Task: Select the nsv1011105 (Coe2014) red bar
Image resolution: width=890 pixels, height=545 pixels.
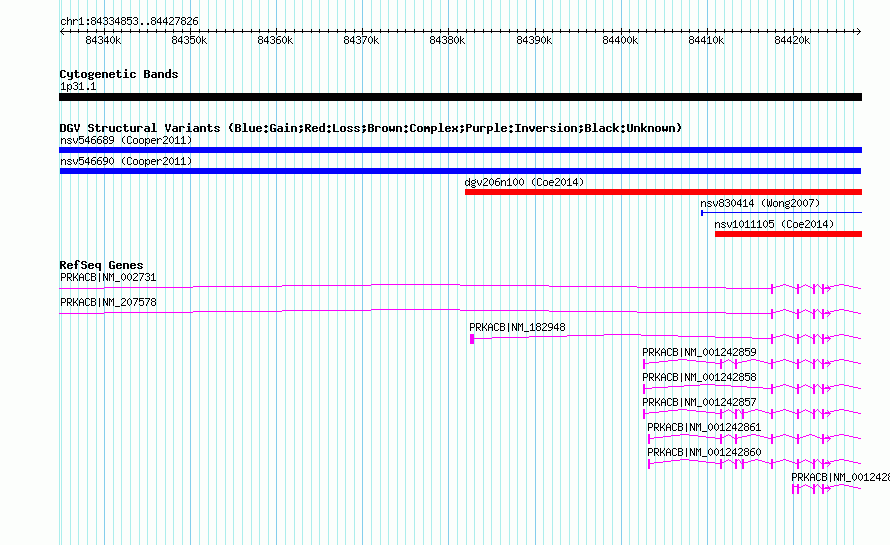Action: coord(788,234)
